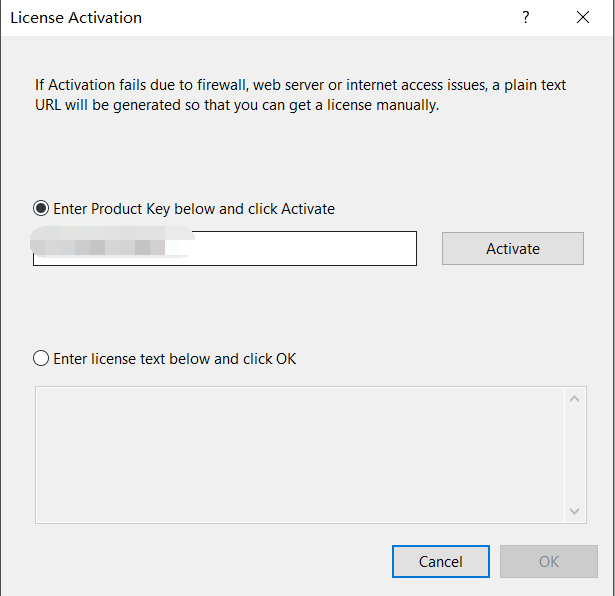Click the Activate button
This screenshot has height=596, width=615.
click(513, 249)
